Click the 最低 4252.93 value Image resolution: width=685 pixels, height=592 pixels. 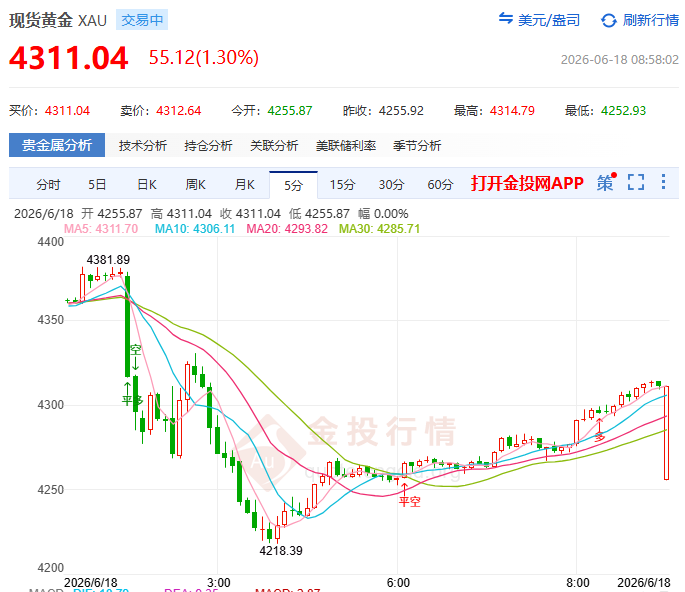[623, 111]
